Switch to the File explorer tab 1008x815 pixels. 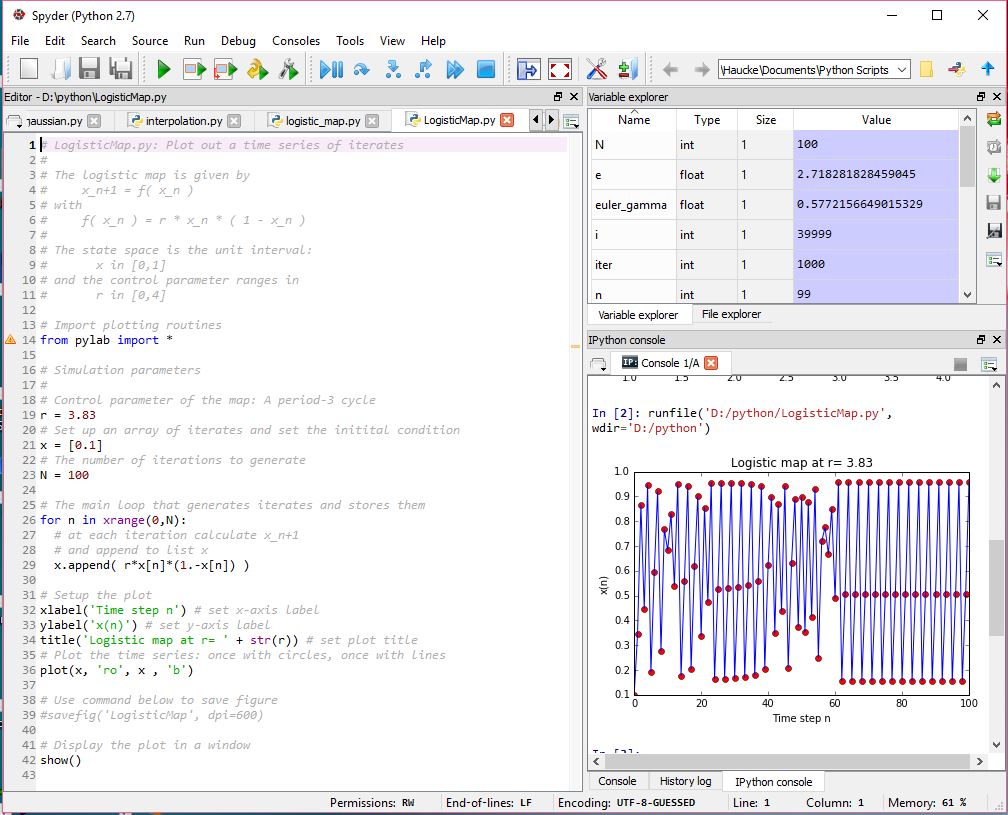pyautogui.click(x=731, y=314)
